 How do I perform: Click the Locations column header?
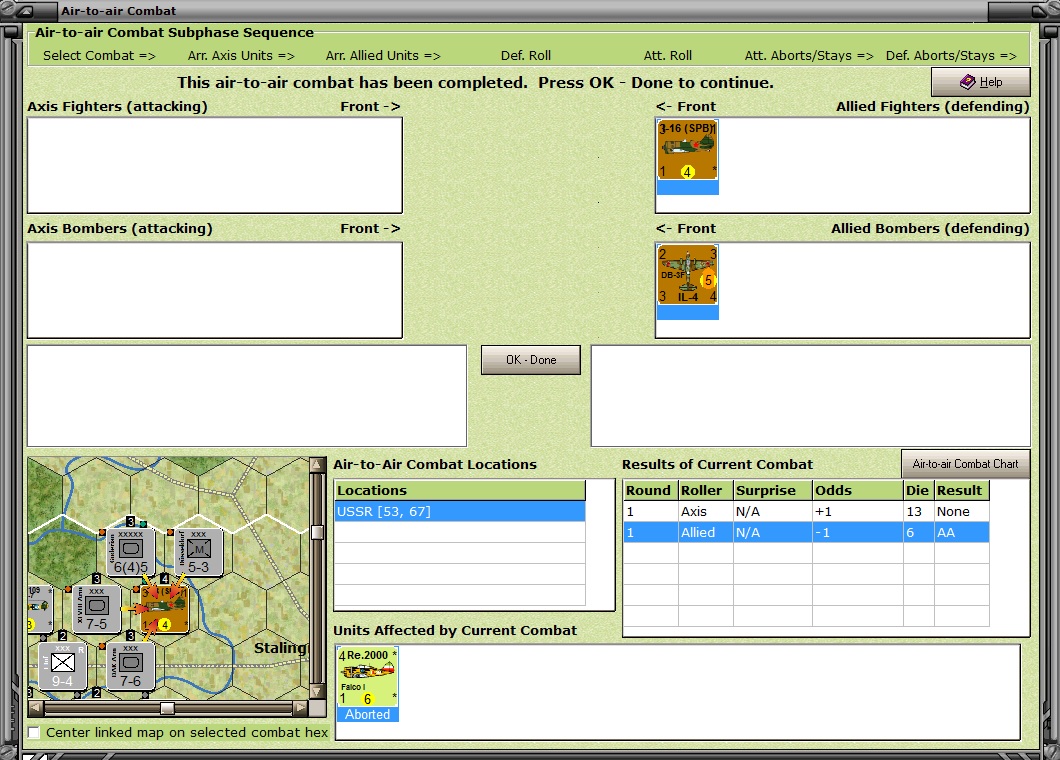tap(460, 490)
